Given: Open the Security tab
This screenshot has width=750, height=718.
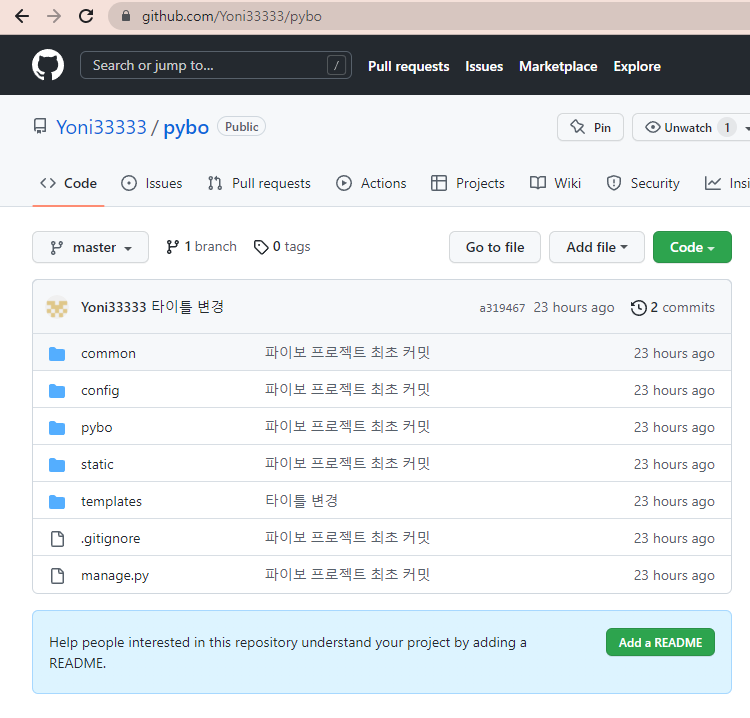Looking at the screenshot, I should pyautogui.click(x=643, y=183).
